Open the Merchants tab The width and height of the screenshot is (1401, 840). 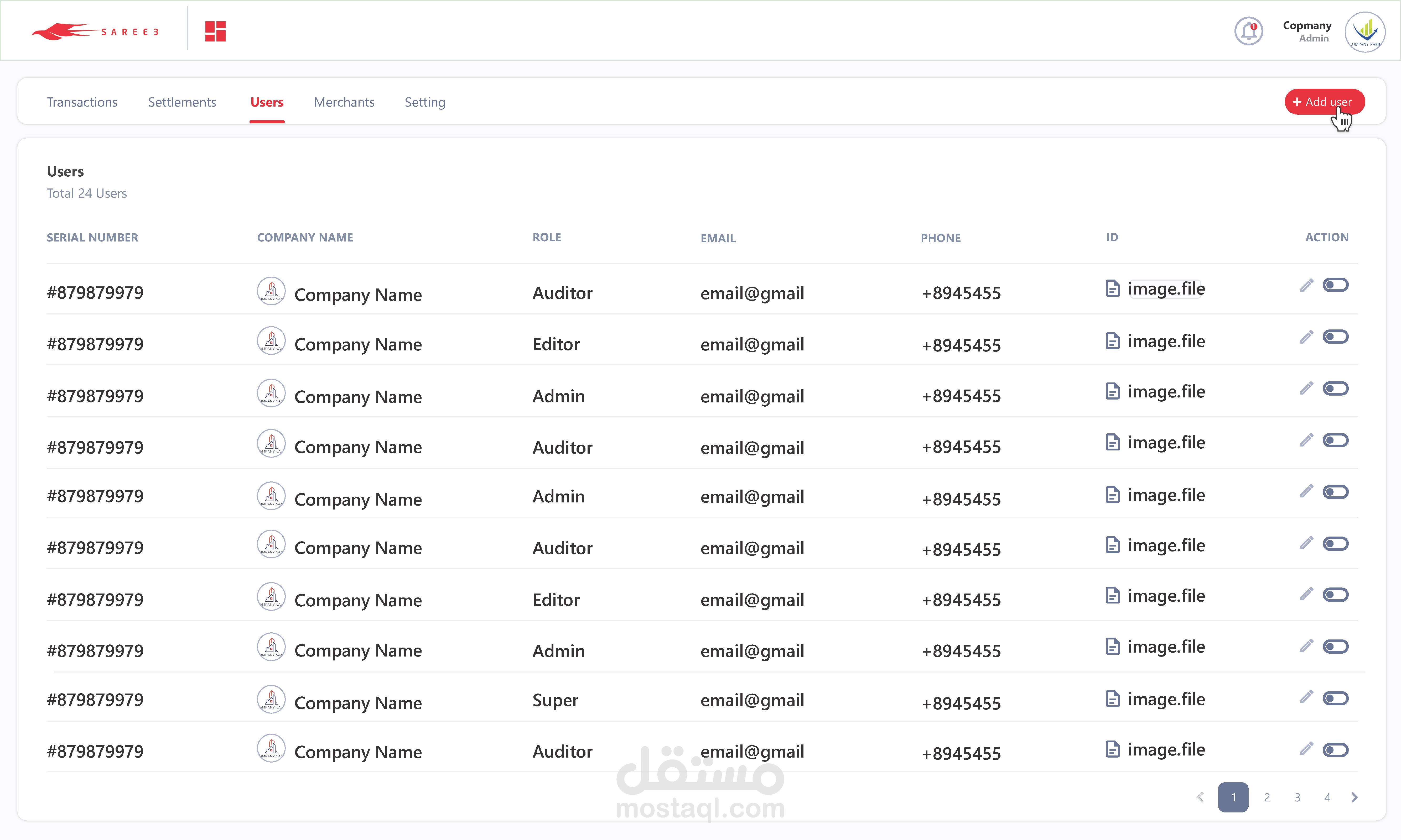coord(344,102)
